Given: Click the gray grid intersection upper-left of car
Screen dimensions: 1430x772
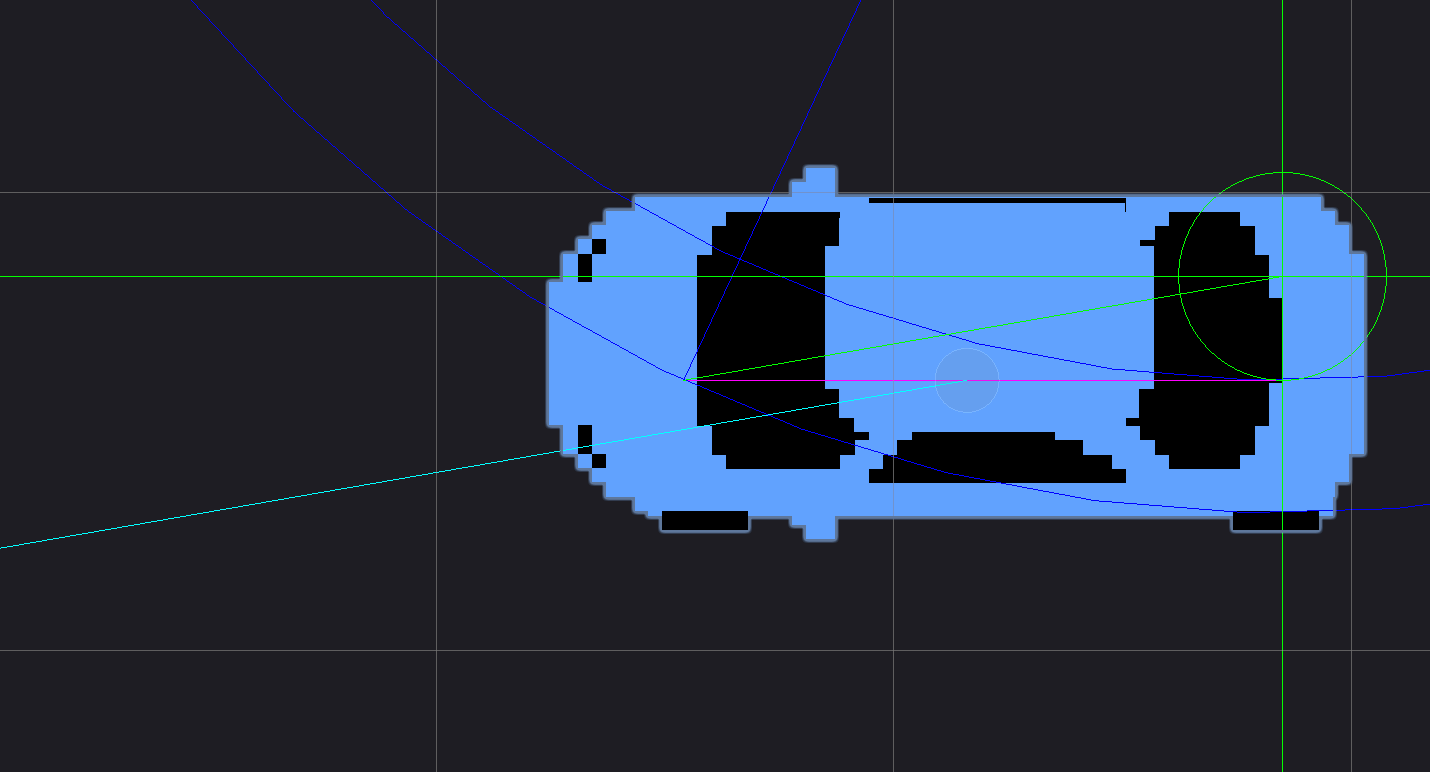Looking at the screenshot, I should coord(436,193).
